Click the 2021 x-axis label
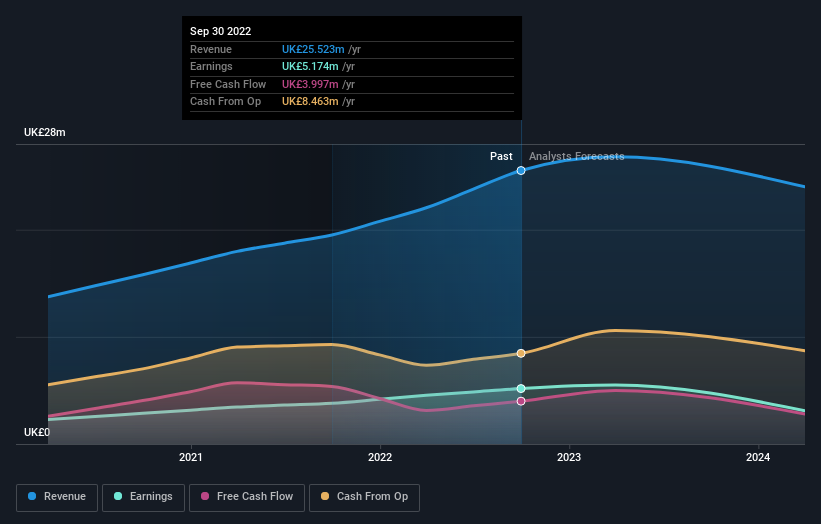This screenshot has height=524, width=821. tap(191, 457)
